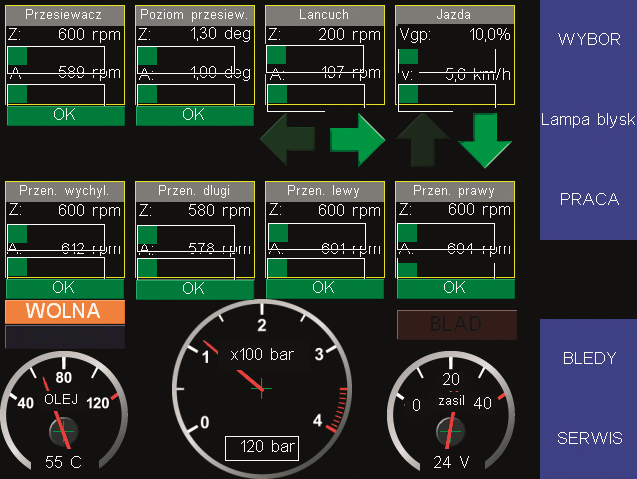The width and height of the screenshot is (637, 479).
Task: Click the 120 bar readout box
Action: tap(261, 447)
